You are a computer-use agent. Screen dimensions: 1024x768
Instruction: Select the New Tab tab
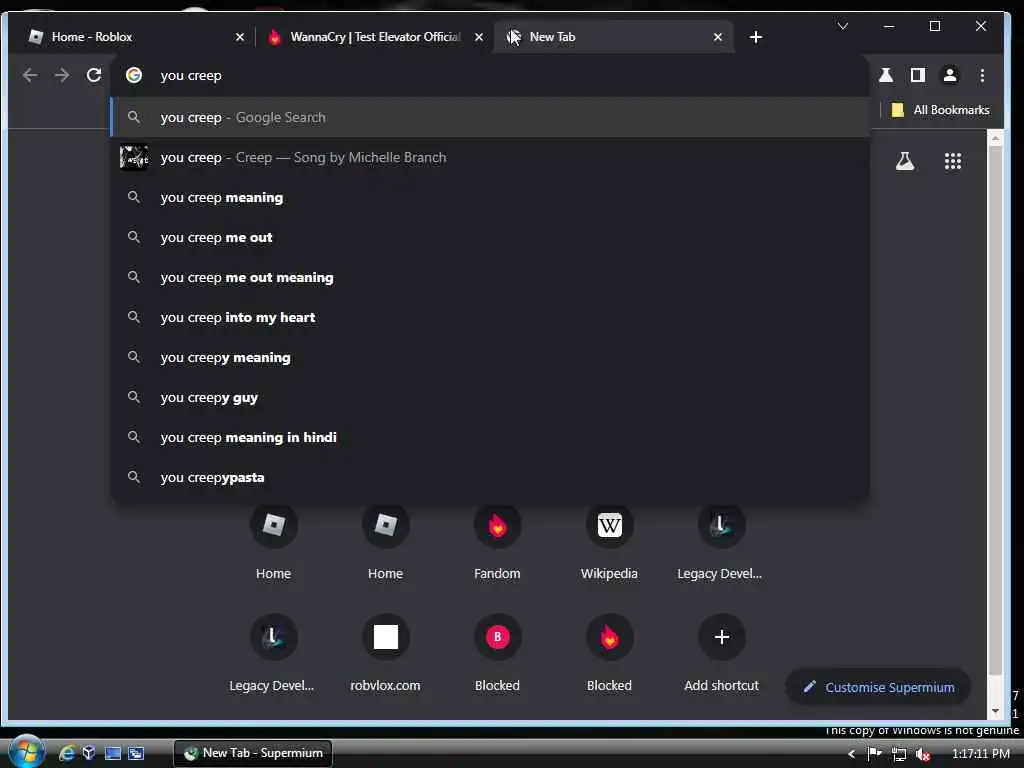(x=614, y=37)
